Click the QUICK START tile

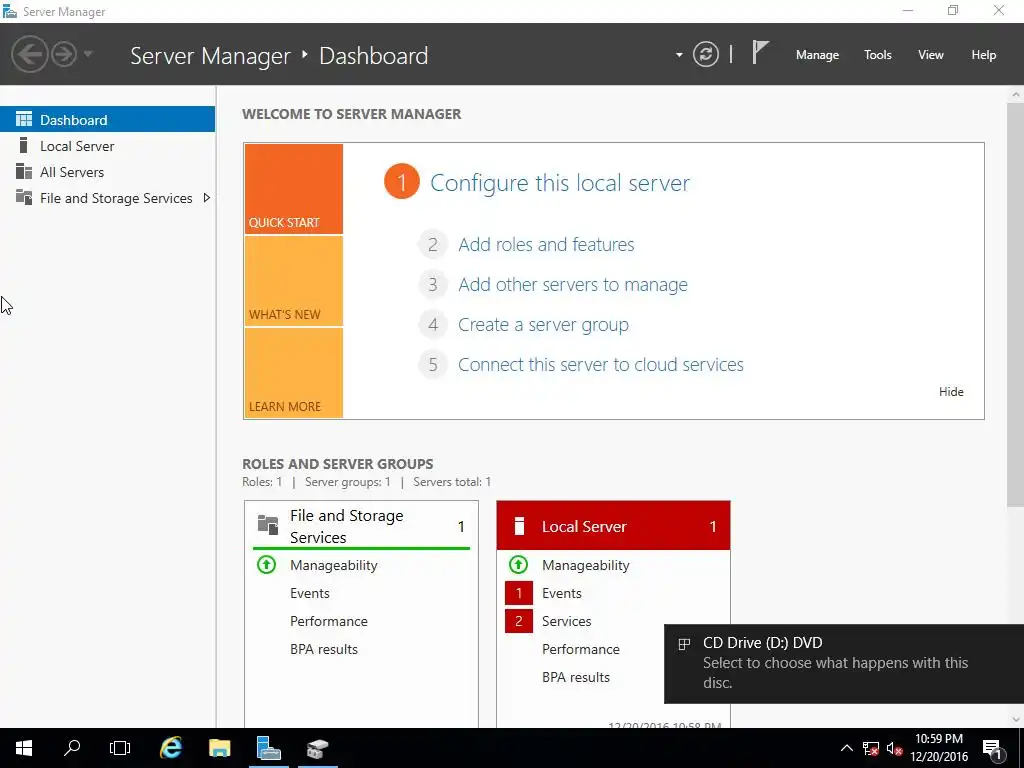[293, 189]
